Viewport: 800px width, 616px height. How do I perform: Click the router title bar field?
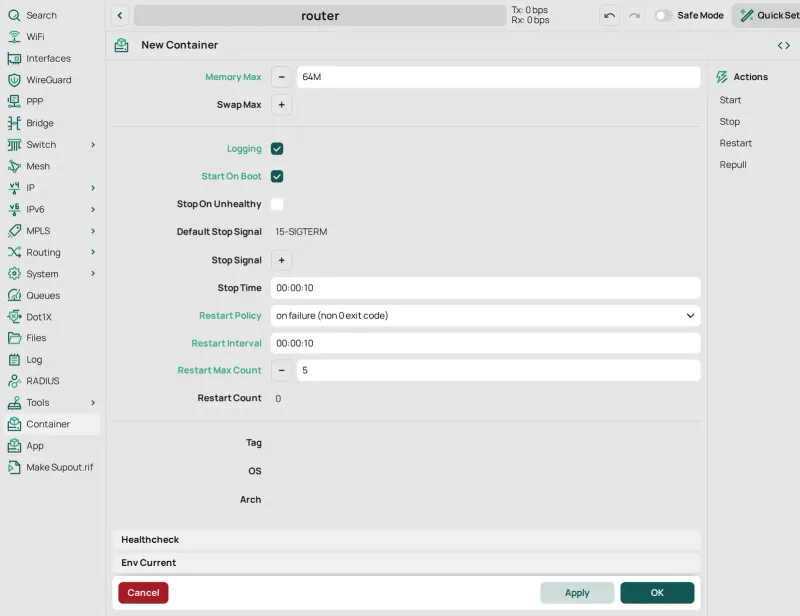click(x=320, y=16)
